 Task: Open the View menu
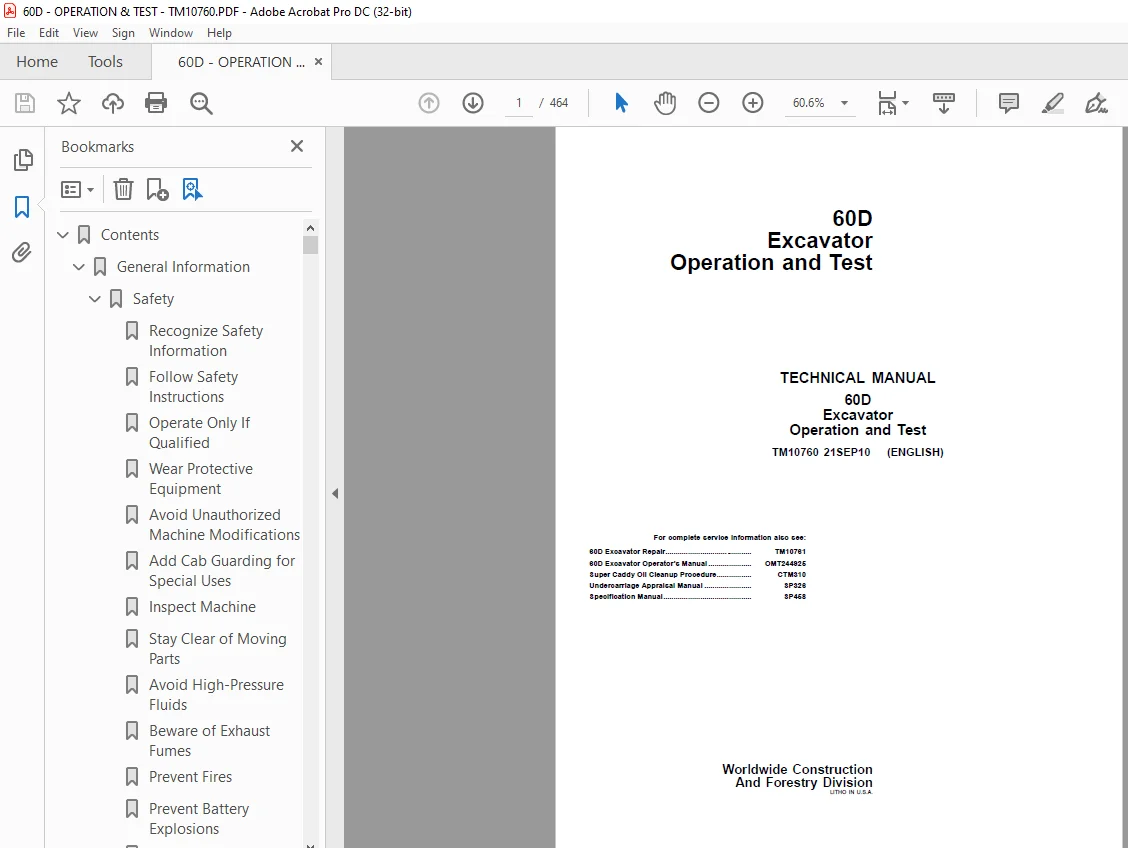[x=85, y=32]
